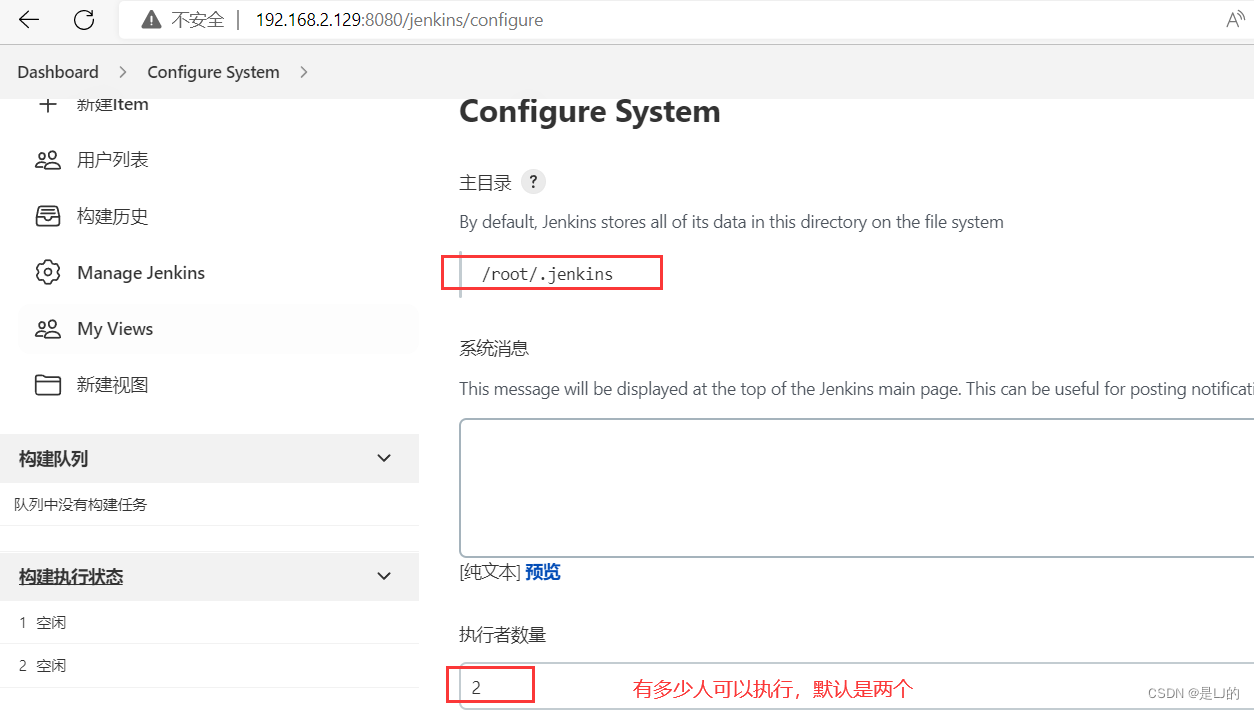Click the 主目录 label
The width and height of the screenshot is (1254, 710).
(x=485, y=183)
